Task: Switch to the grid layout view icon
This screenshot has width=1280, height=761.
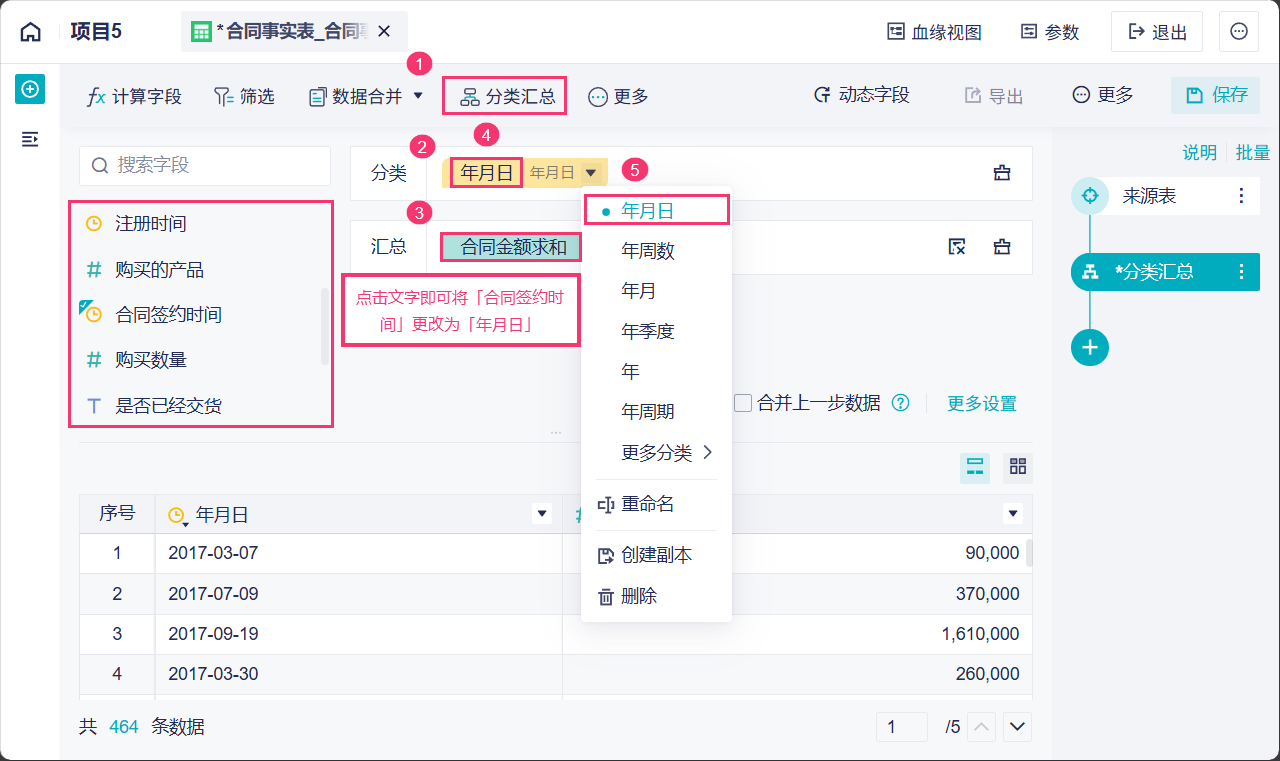Action: click(1018, 467)
